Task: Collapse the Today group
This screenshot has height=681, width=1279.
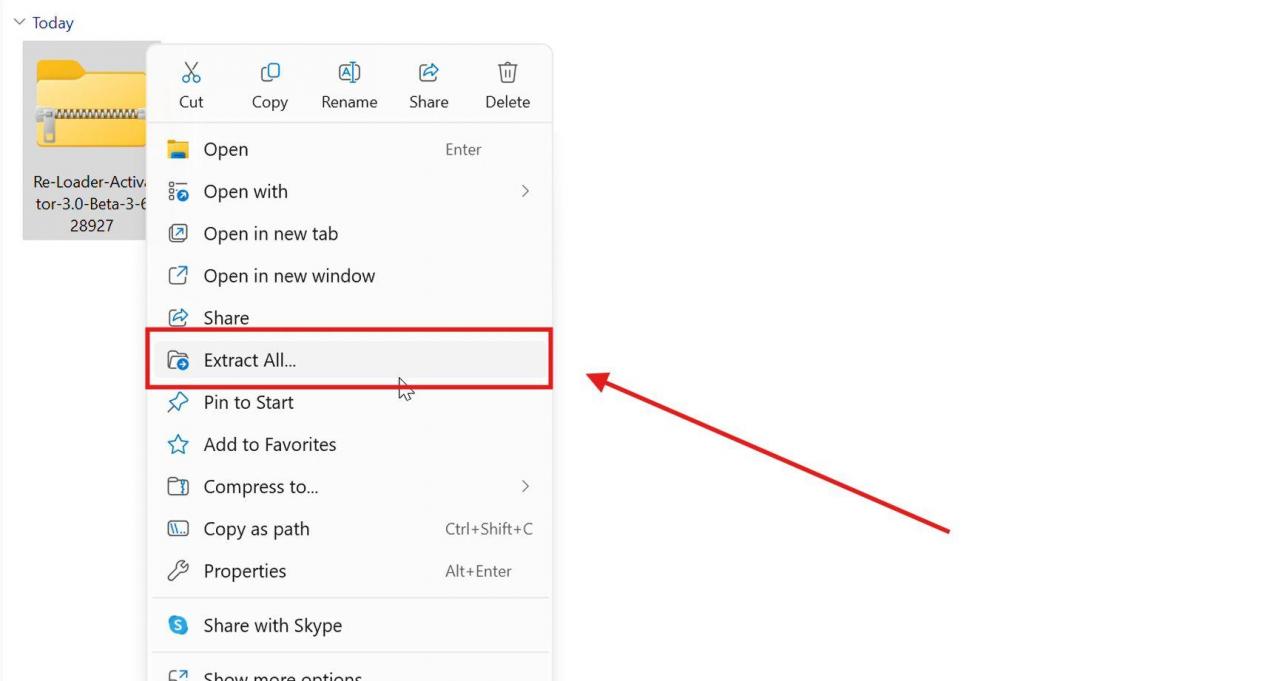Action: pos(18,21)
